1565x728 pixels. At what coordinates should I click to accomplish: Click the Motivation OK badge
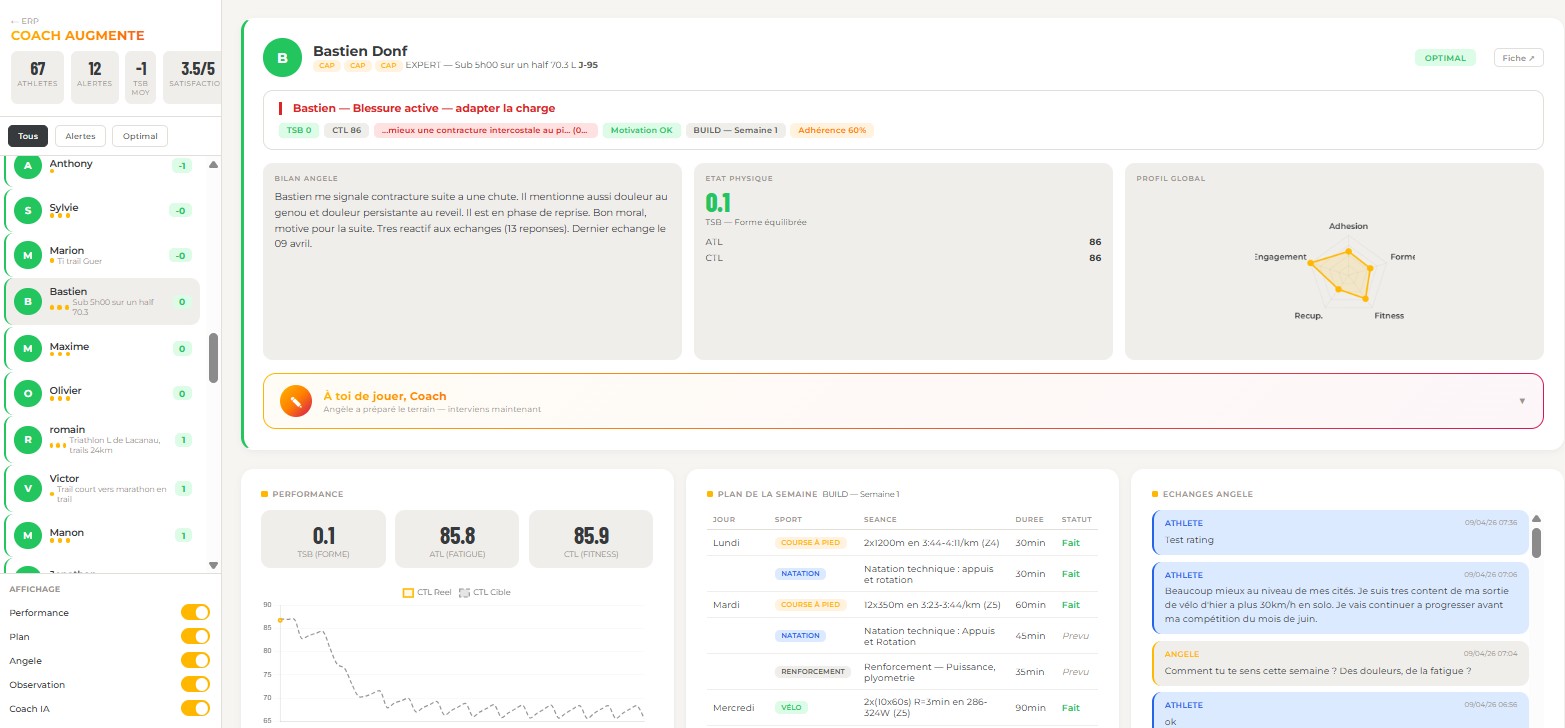[641, 130]
